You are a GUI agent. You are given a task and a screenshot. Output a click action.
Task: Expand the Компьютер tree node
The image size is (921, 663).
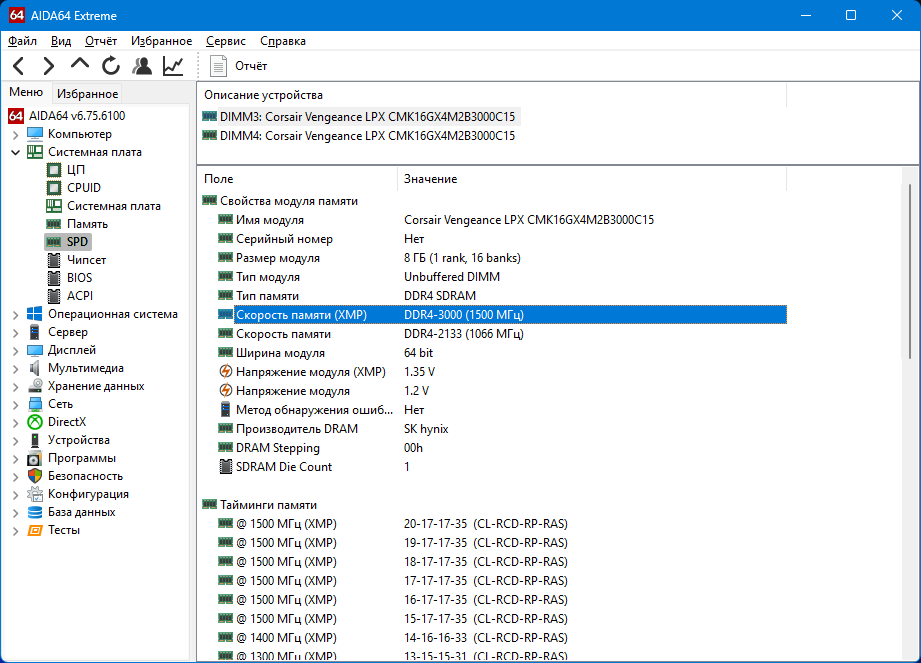(x=15, y=134)
